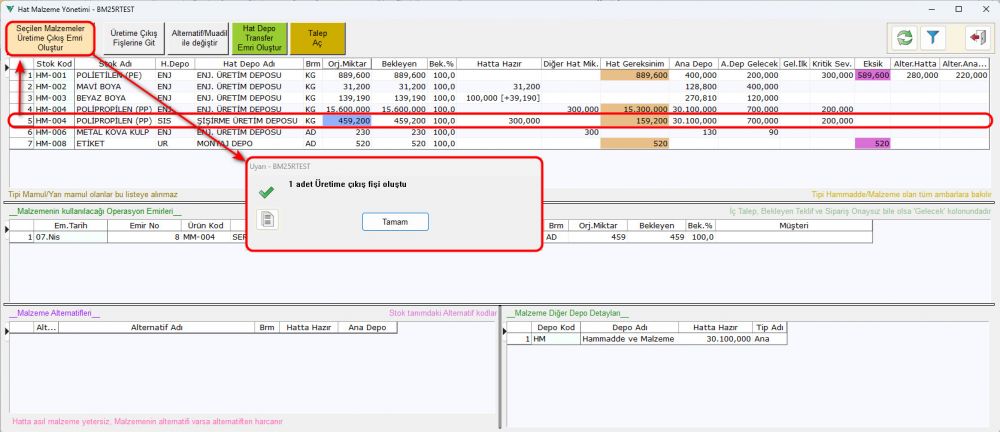
Task: Click the Hat Gereksinim column header
Action: pos(636,64)
